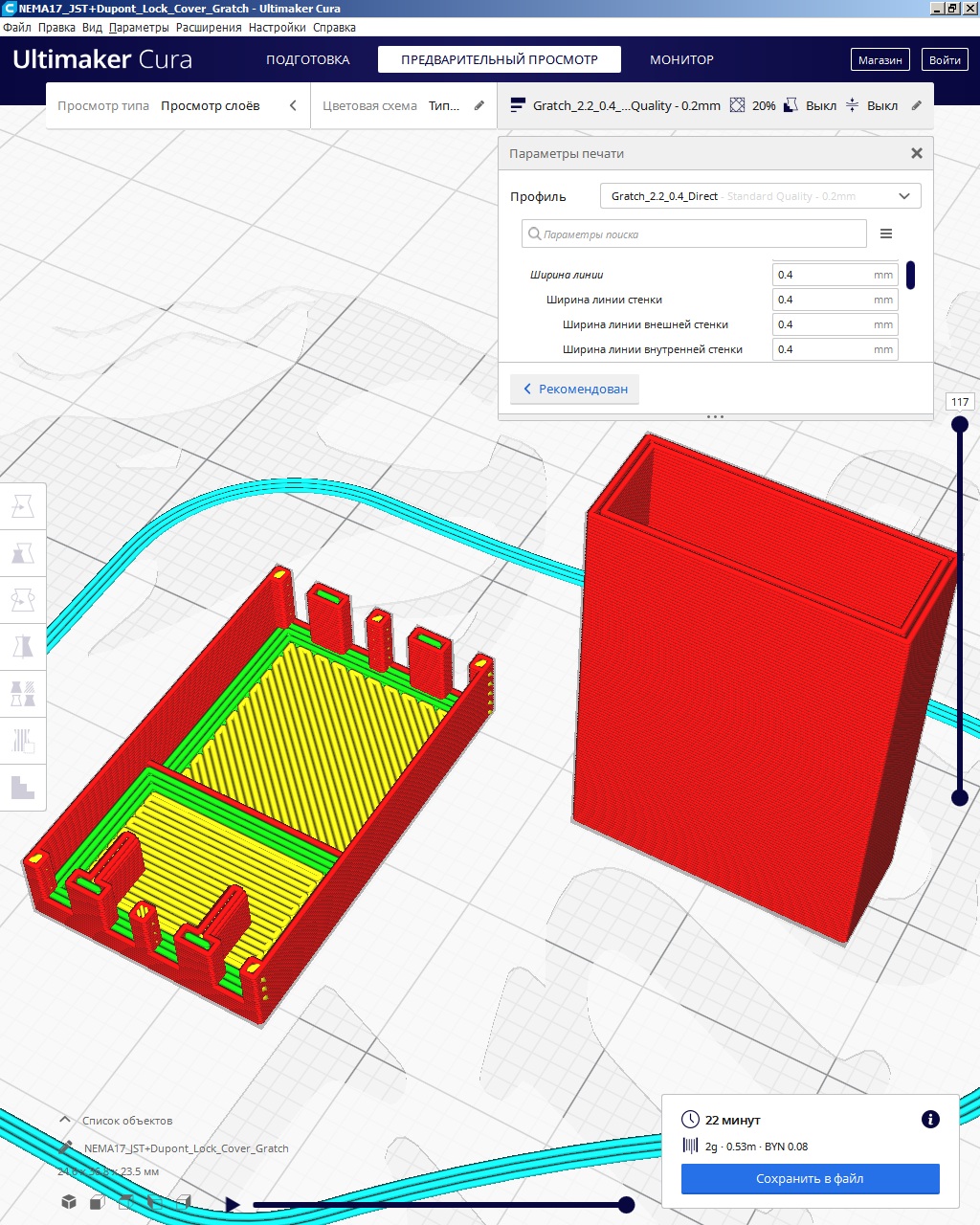
Task: Open the Правка menu
Action: point(56,28)
